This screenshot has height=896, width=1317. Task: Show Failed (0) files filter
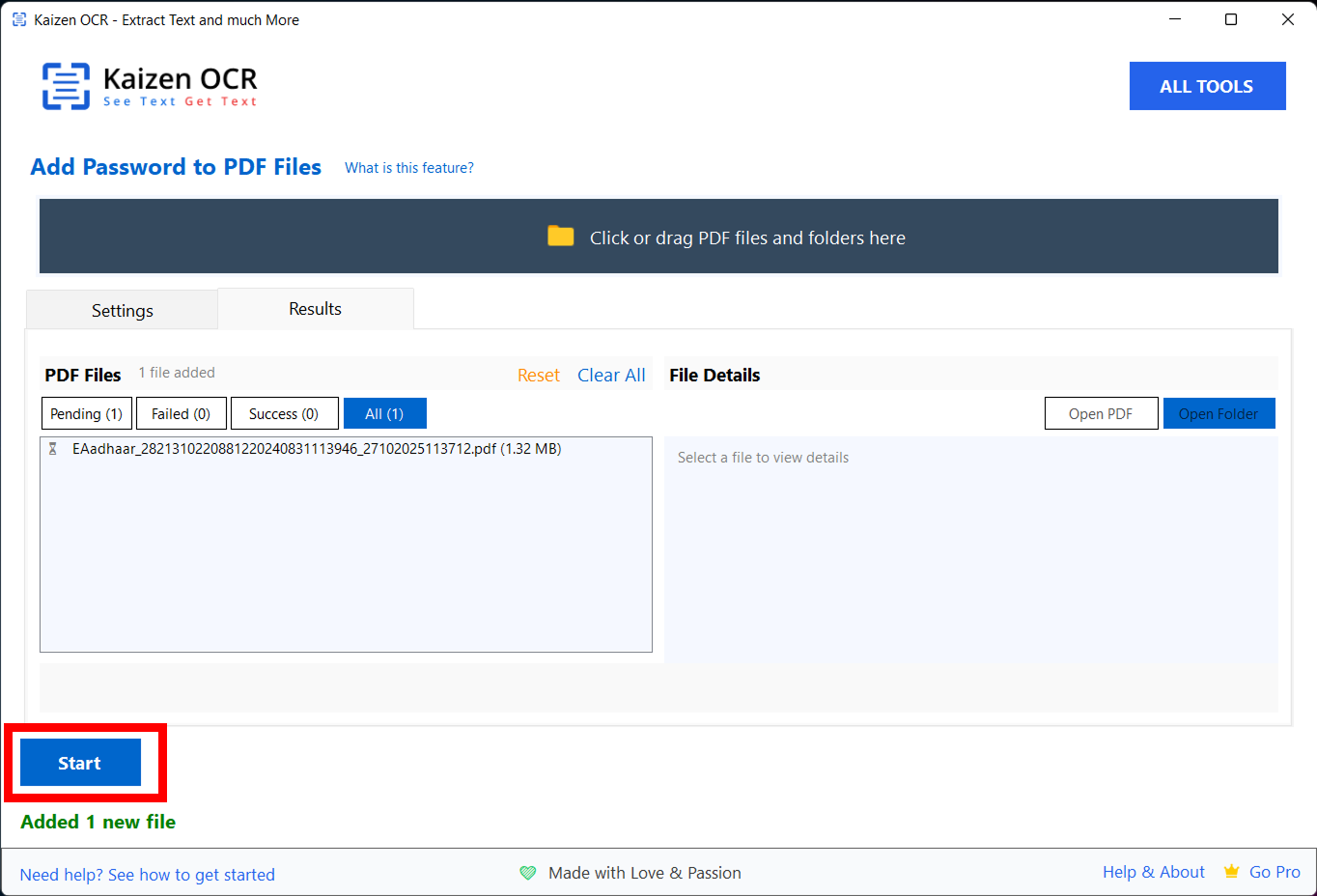pyautogui.click(x=181, y=413)
